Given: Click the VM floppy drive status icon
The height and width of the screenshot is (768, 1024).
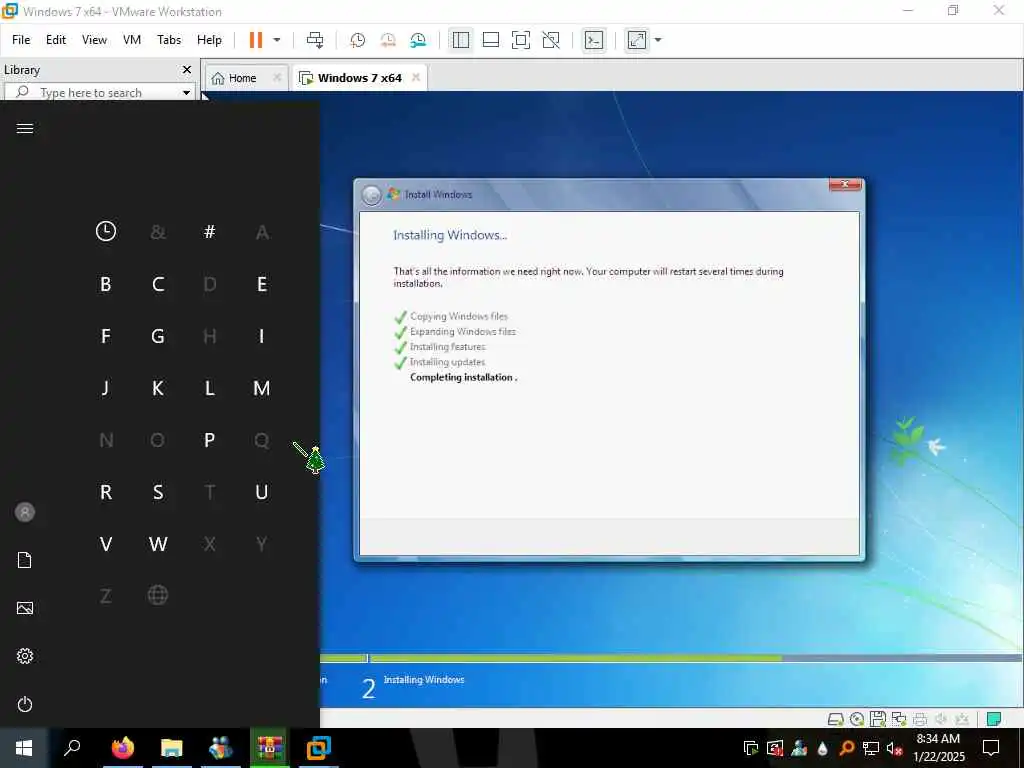Looking at the screenshot, I should tap(878, 719).
